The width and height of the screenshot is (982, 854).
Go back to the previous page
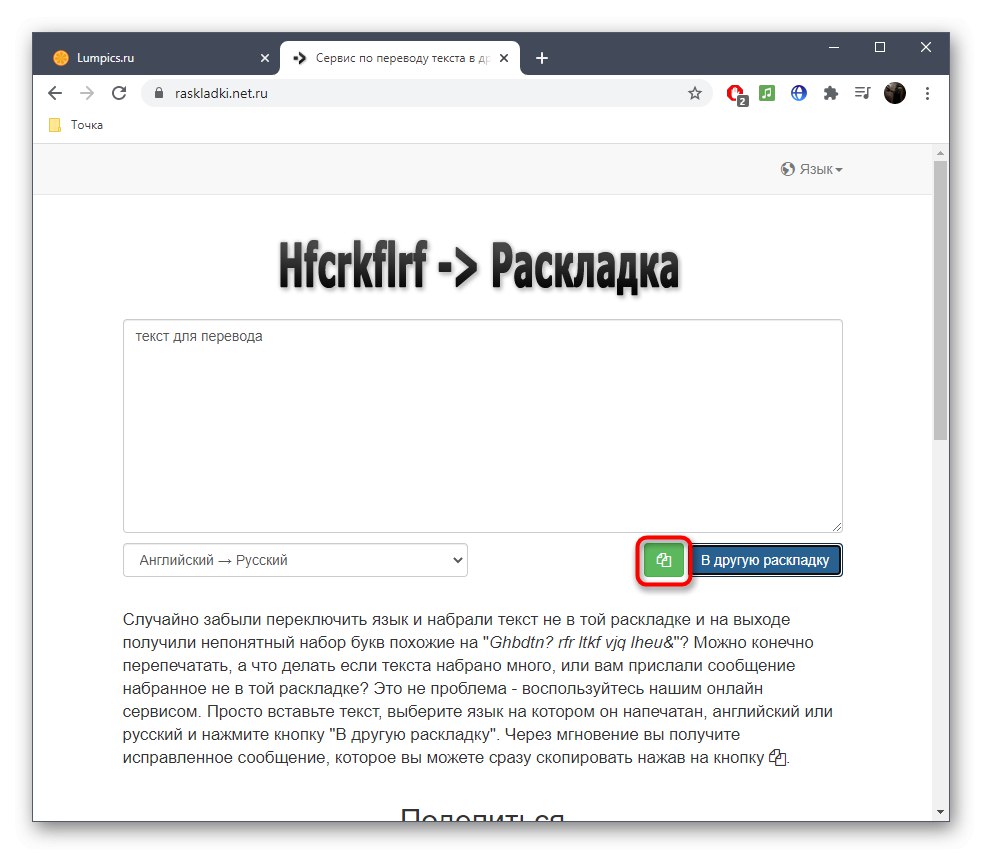coord(55,93)
